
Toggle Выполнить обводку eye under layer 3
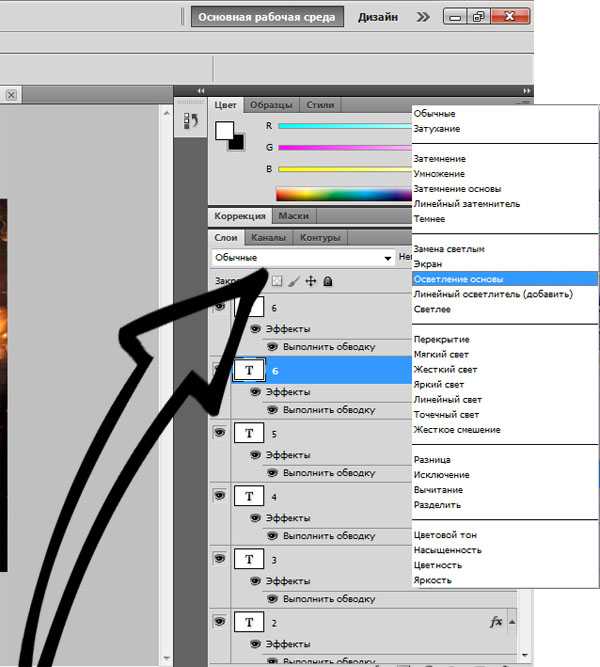pos(272,599)
